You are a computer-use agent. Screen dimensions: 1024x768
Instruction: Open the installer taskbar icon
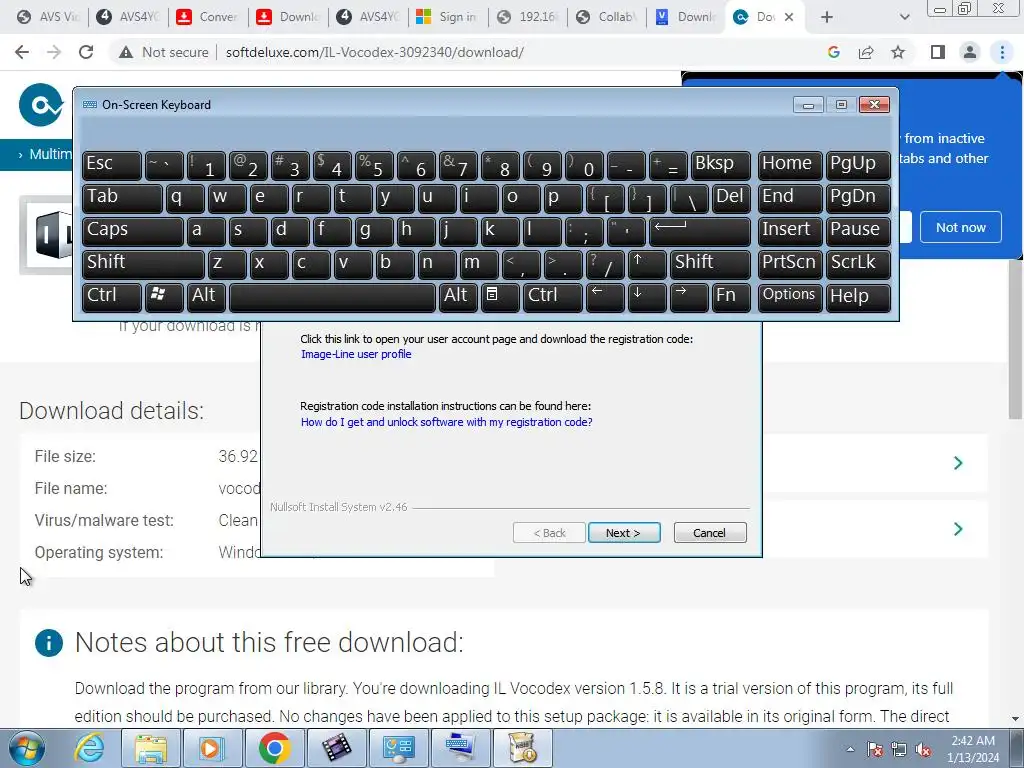click(522, 748)
